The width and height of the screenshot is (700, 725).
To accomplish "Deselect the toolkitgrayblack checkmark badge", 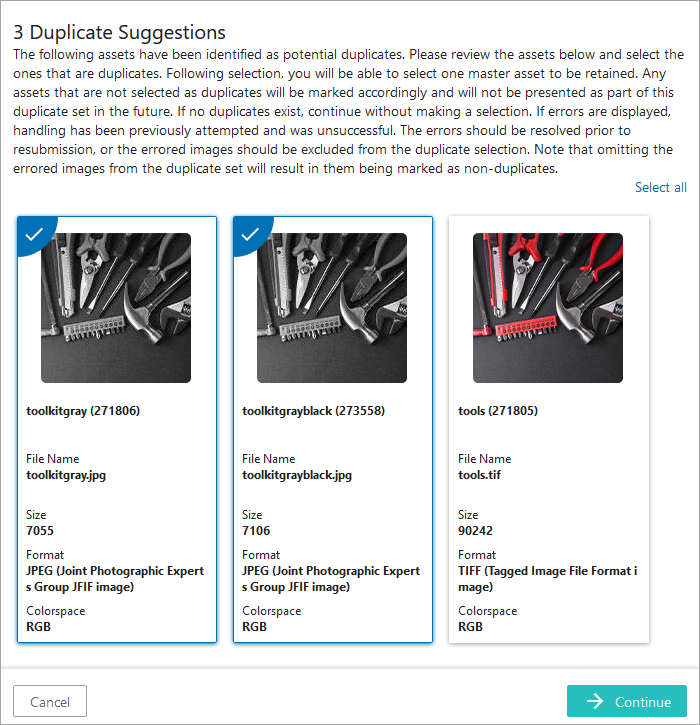I will click(x=249, y=233).
